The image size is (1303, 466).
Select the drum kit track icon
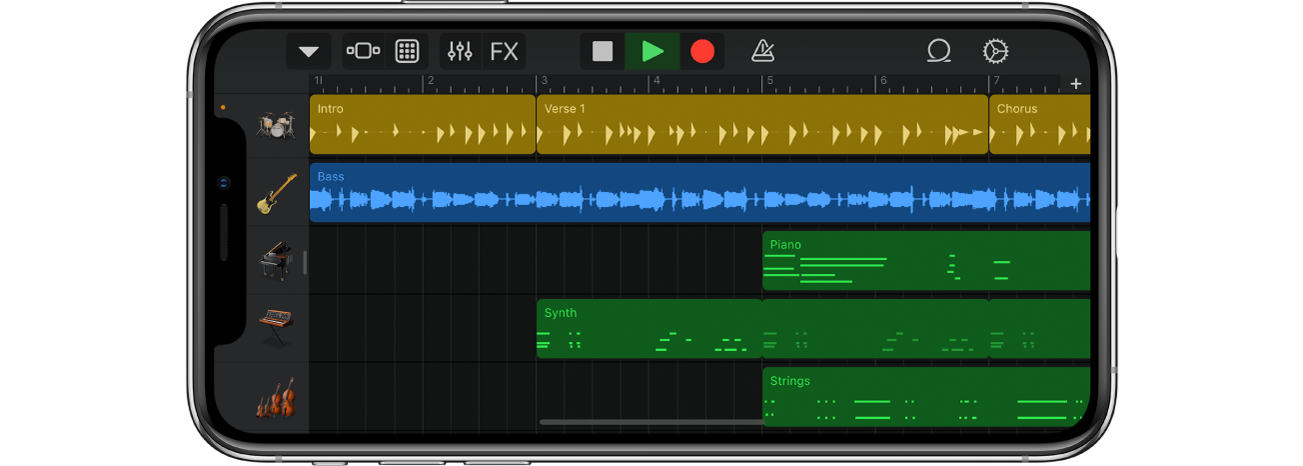(275, 125)
